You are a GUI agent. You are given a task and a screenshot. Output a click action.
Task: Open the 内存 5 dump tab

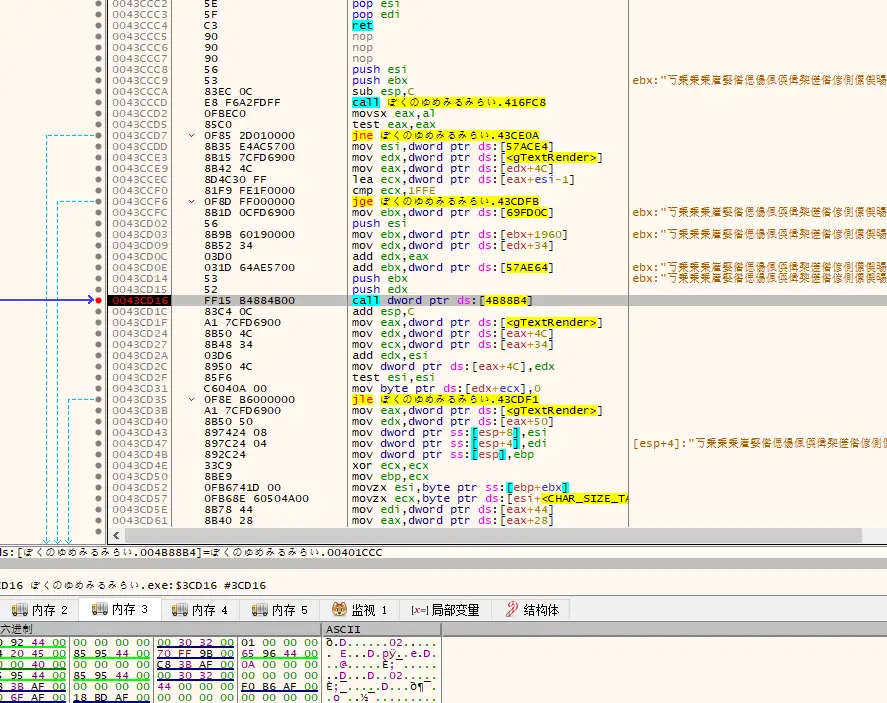pyautogui.click(x=279, y=610)
